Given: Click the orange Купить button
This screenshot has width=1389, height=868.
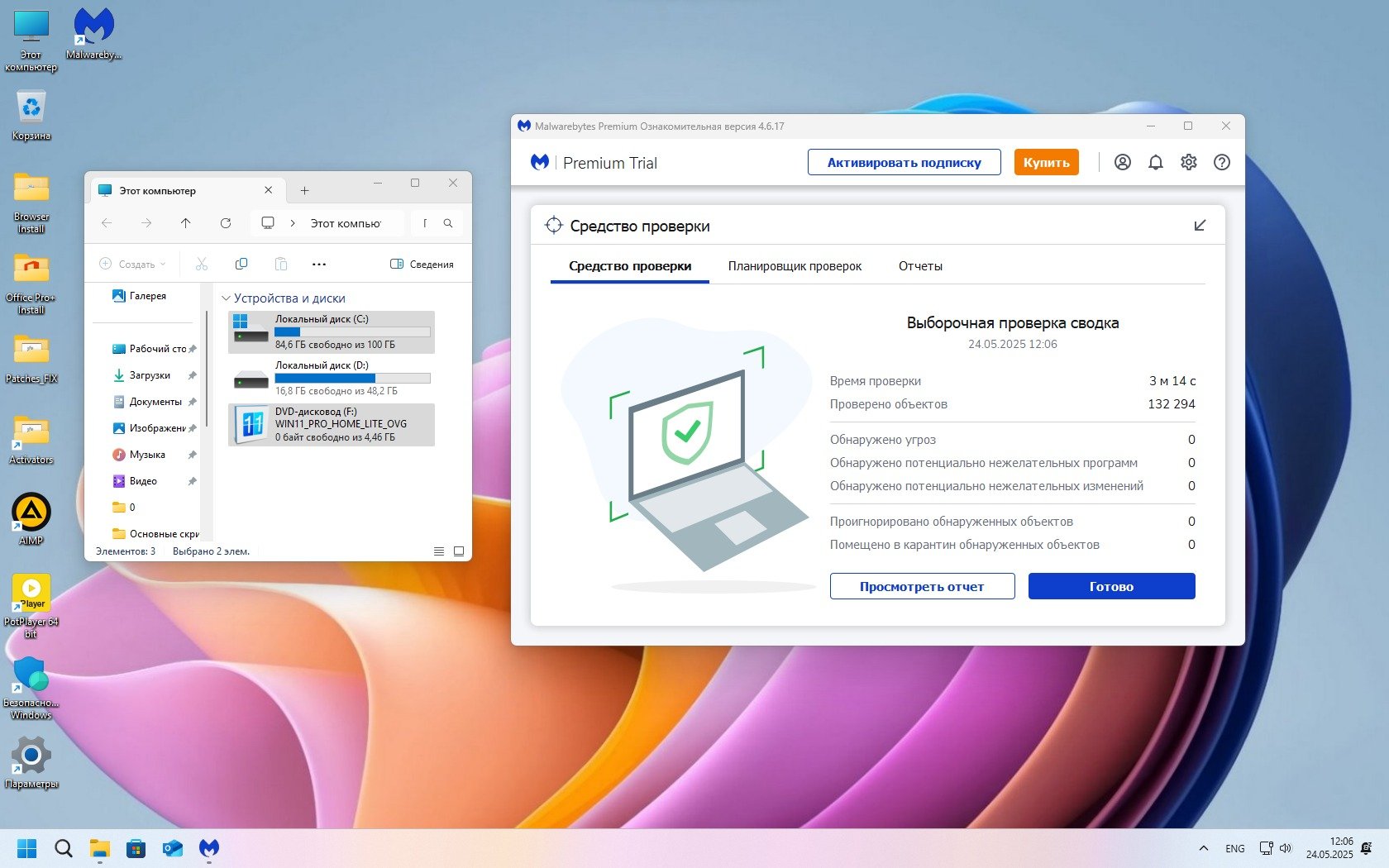Looking at the screenshot, I should [1047, 162].
